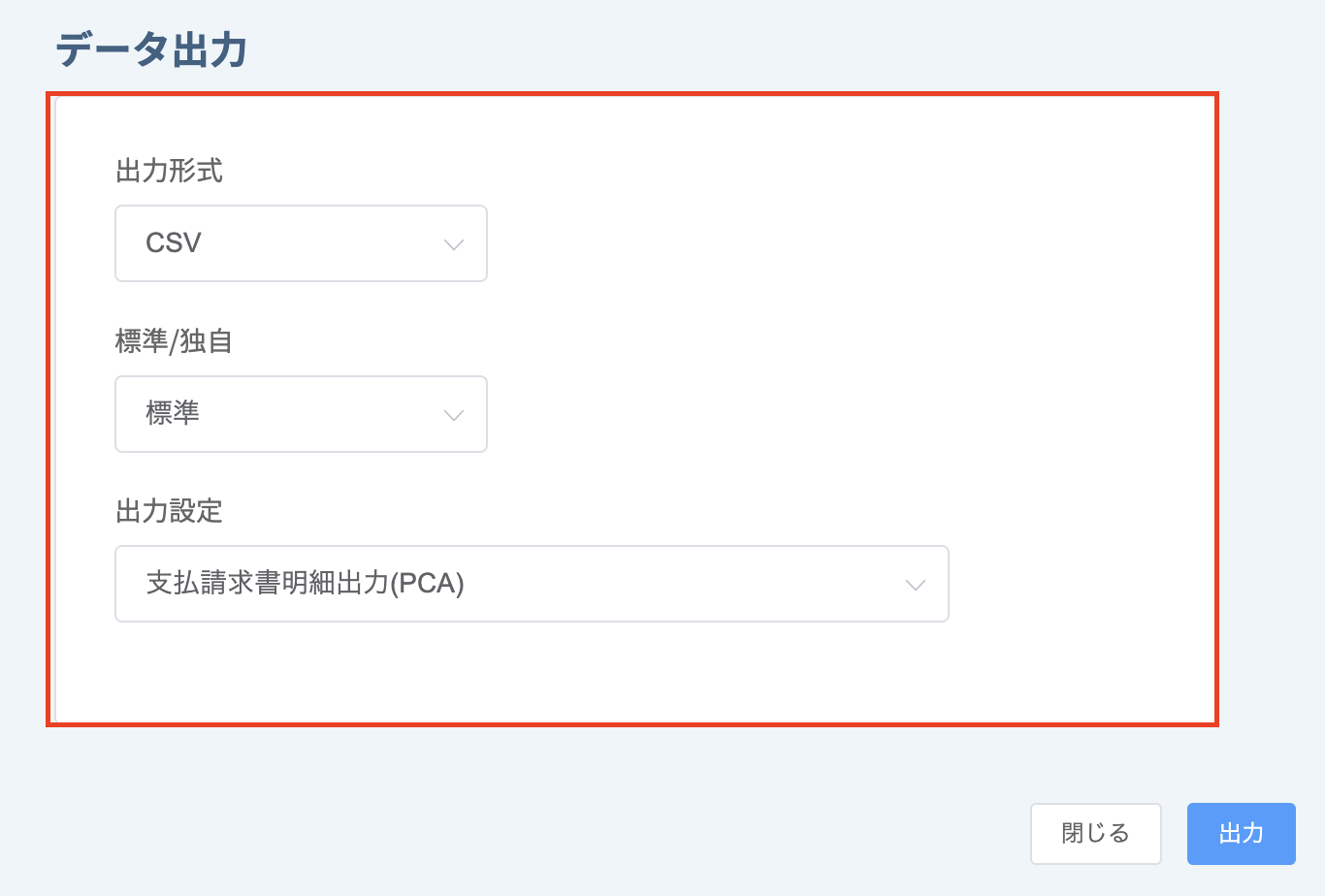Click the 出力設定 field label
Image resolution: width=1325 pixels, height=896 pixels.
click(170, 511)
